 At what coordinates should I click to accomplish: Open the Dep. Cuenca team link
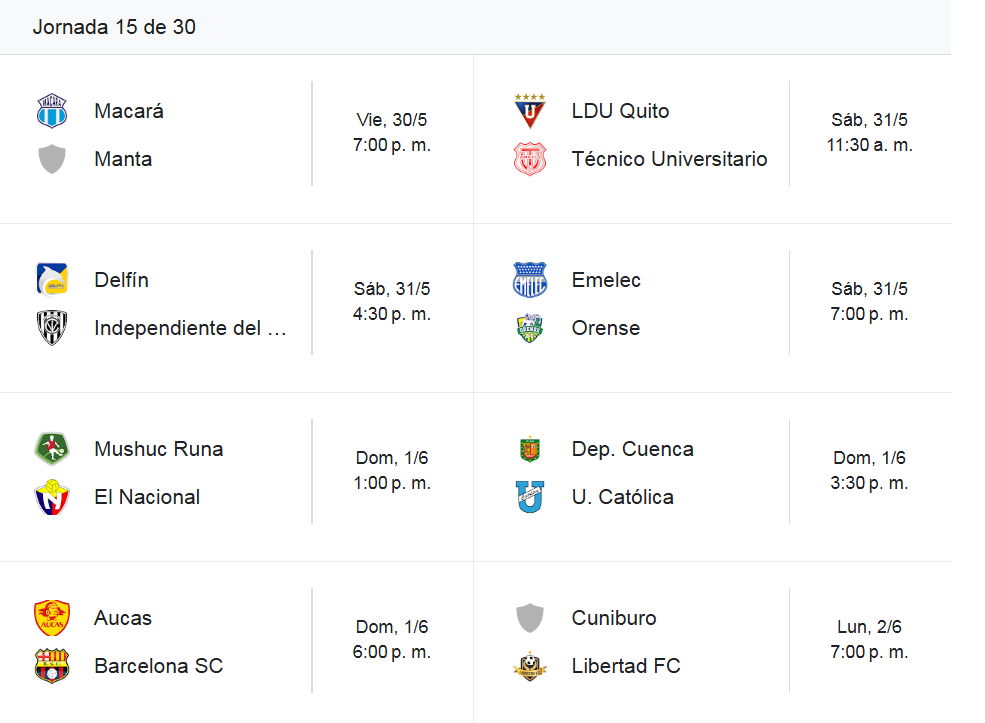coord(633,448)
